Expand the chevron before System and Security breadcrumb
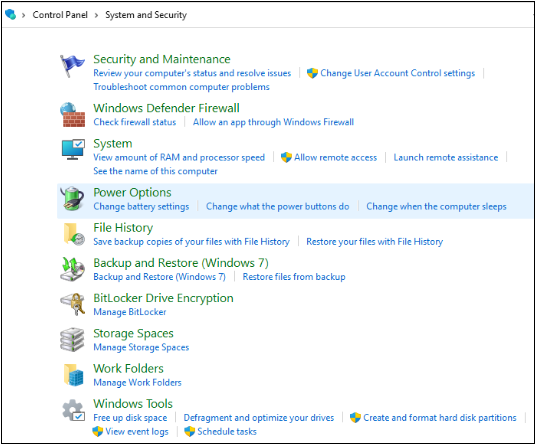The image size is (536, 445). tap(96, 15)
